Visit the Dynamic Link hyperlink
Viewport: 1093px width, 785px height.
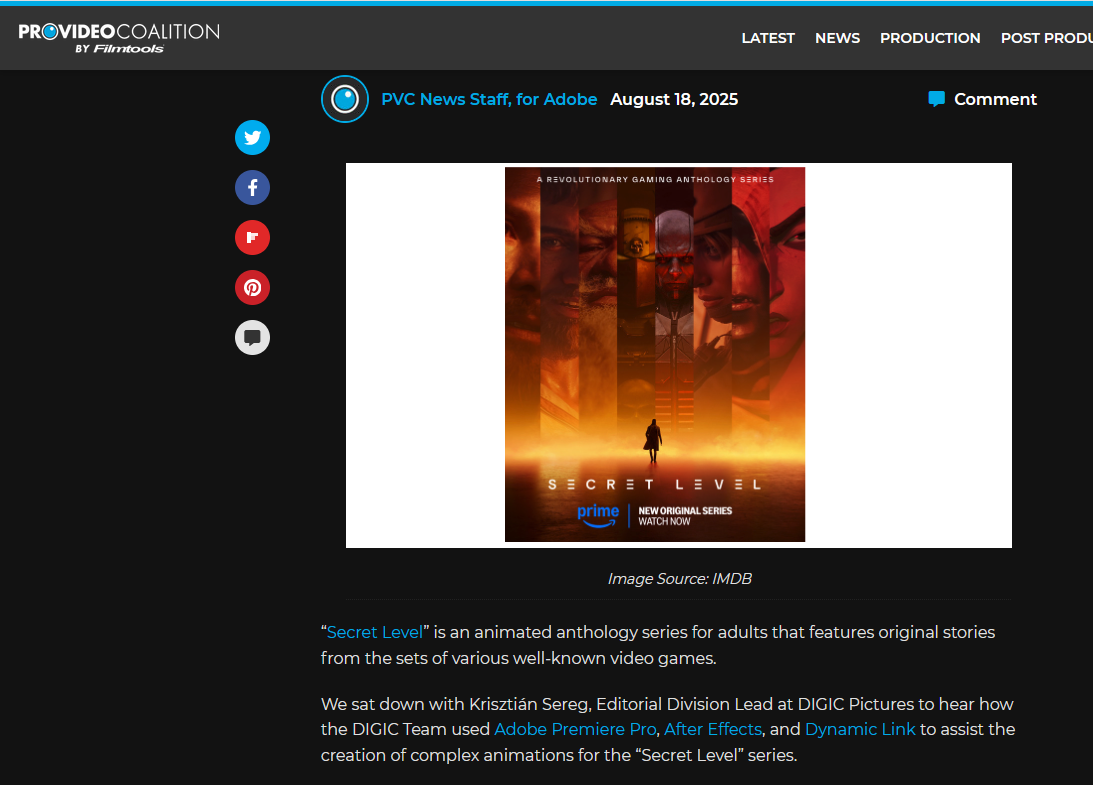point(860,729)
